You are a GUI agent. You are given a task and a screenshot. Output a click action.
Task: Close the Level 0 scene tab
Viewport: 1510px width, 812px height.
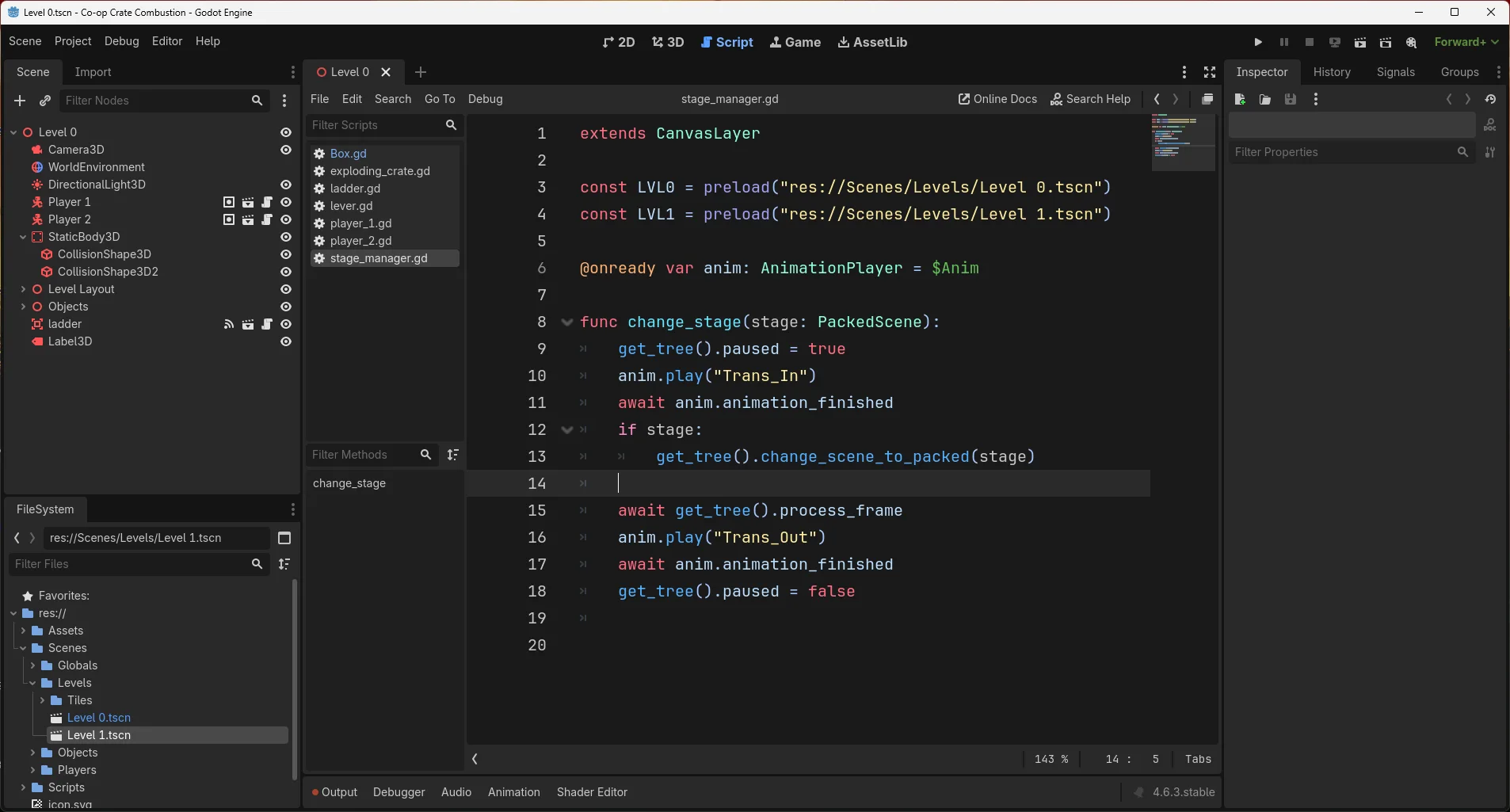coord(386,72)
